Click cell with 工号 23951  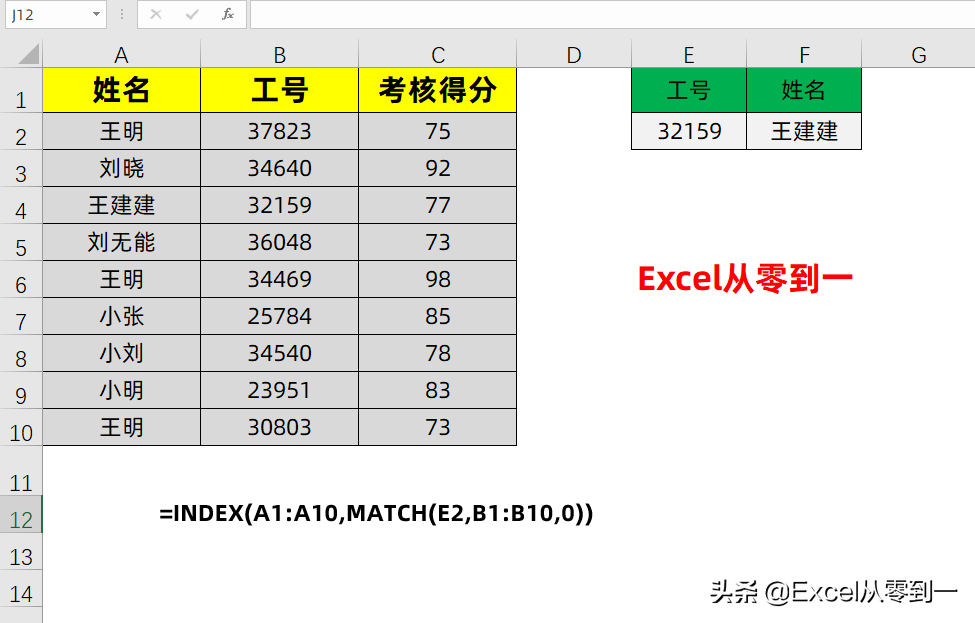[x=279, y=390]
